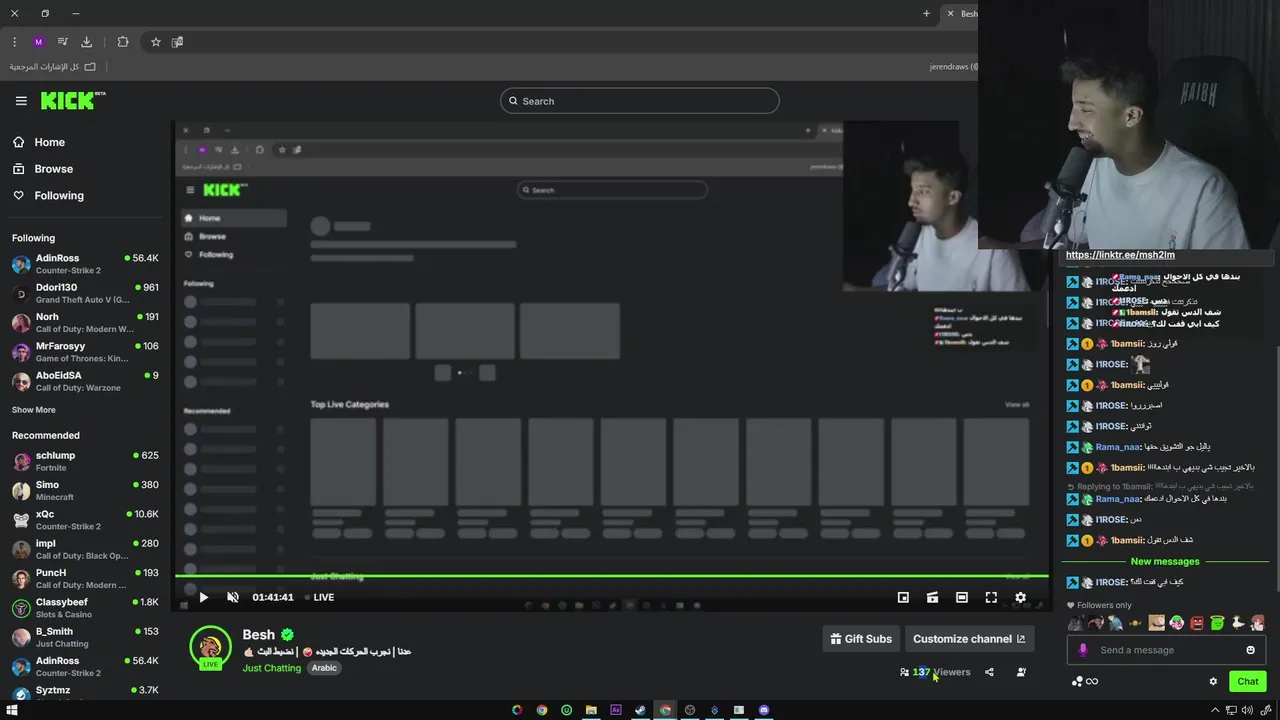This screenshot has width=1280, height=720.
Task: Click the Viewers count
Action: pyautogui.click(x=936, y=672)
